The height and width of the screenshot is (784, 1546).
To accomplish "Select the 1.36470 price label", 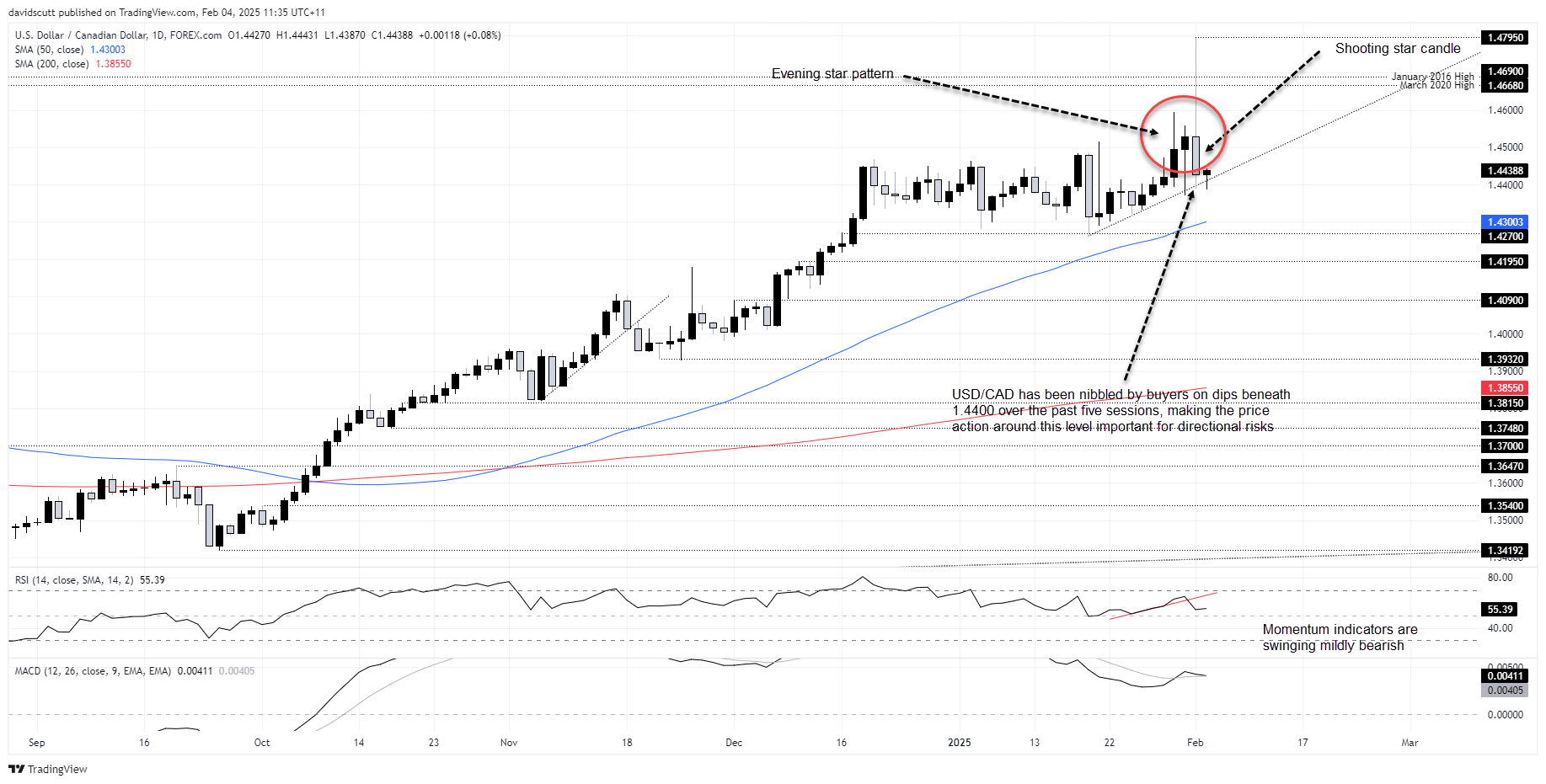I will pyautogui.click(x=1506, y=467).
